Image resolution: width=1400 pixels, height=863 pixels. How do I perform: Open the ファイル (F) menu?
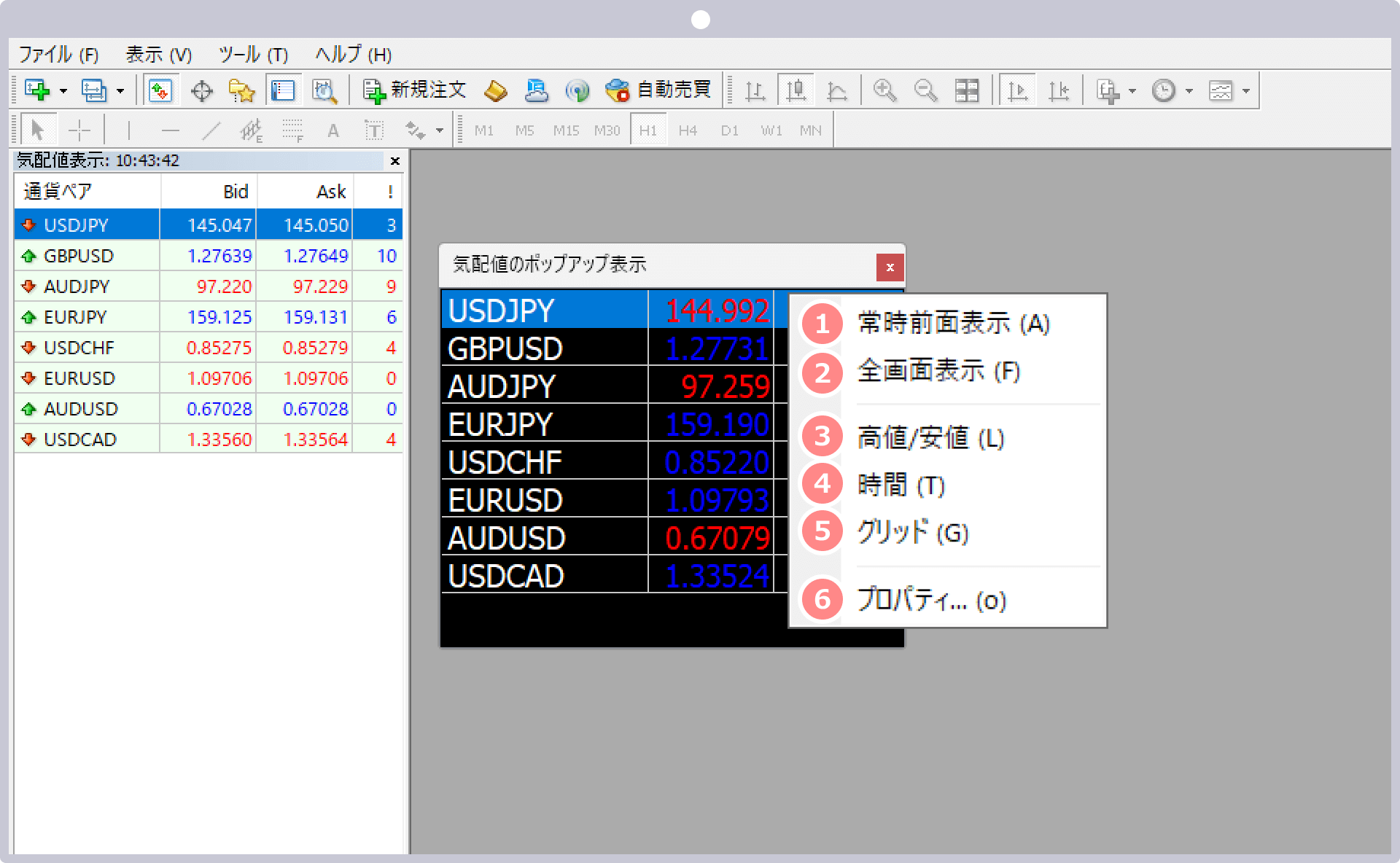coord(58,55)
